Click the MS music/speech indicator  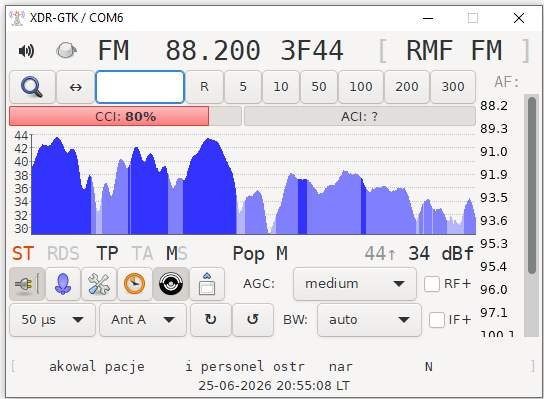[177, 253]
